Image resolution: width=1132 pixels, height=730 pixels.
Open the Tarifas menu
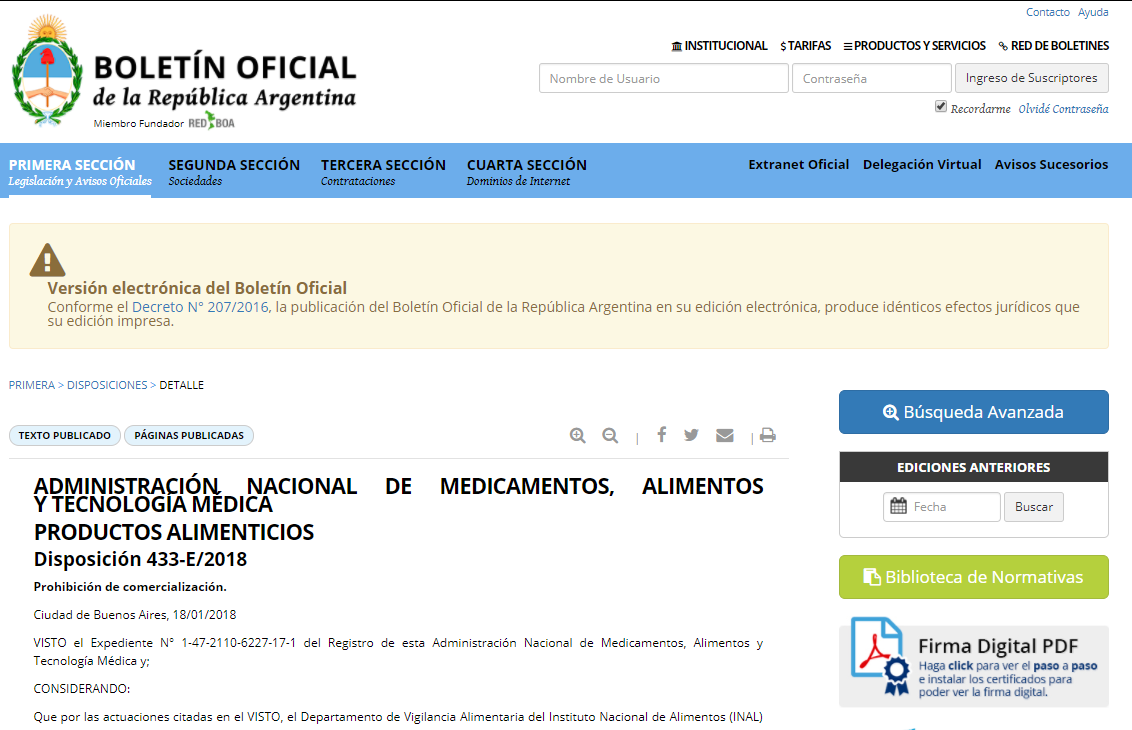[806, 45]
